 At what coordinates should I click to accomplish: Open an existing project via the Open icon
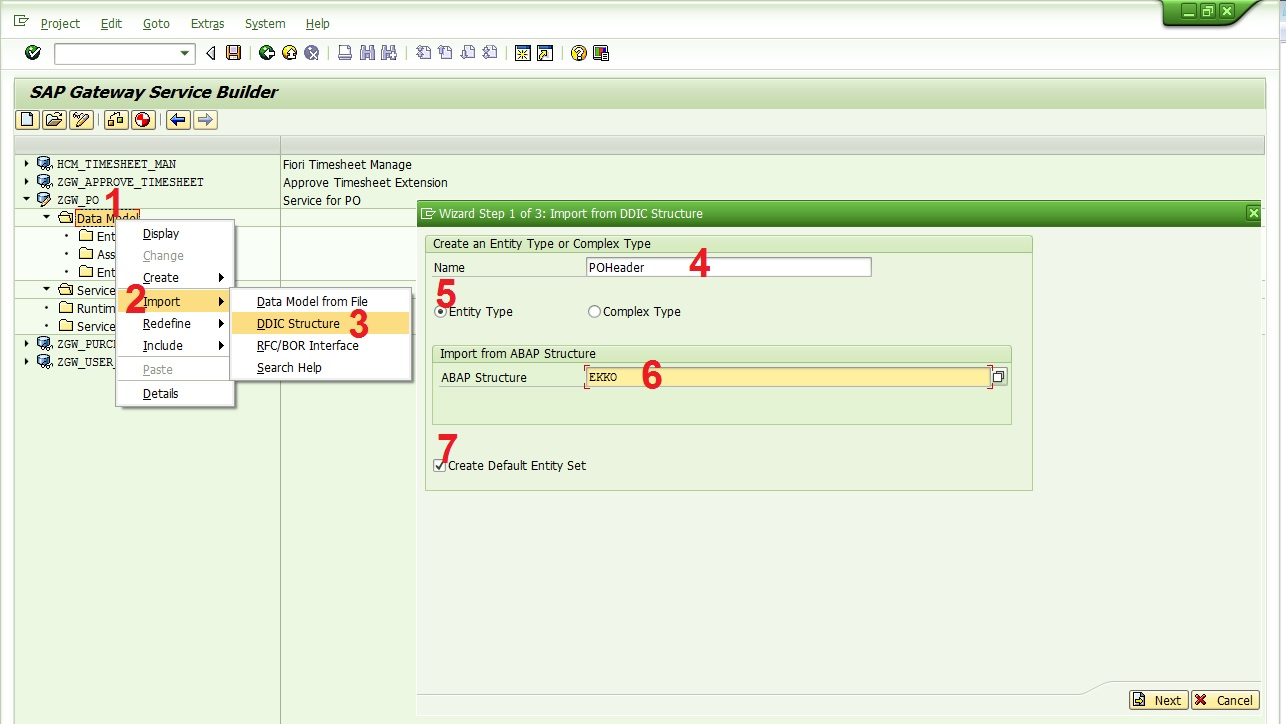coord(53,118)
